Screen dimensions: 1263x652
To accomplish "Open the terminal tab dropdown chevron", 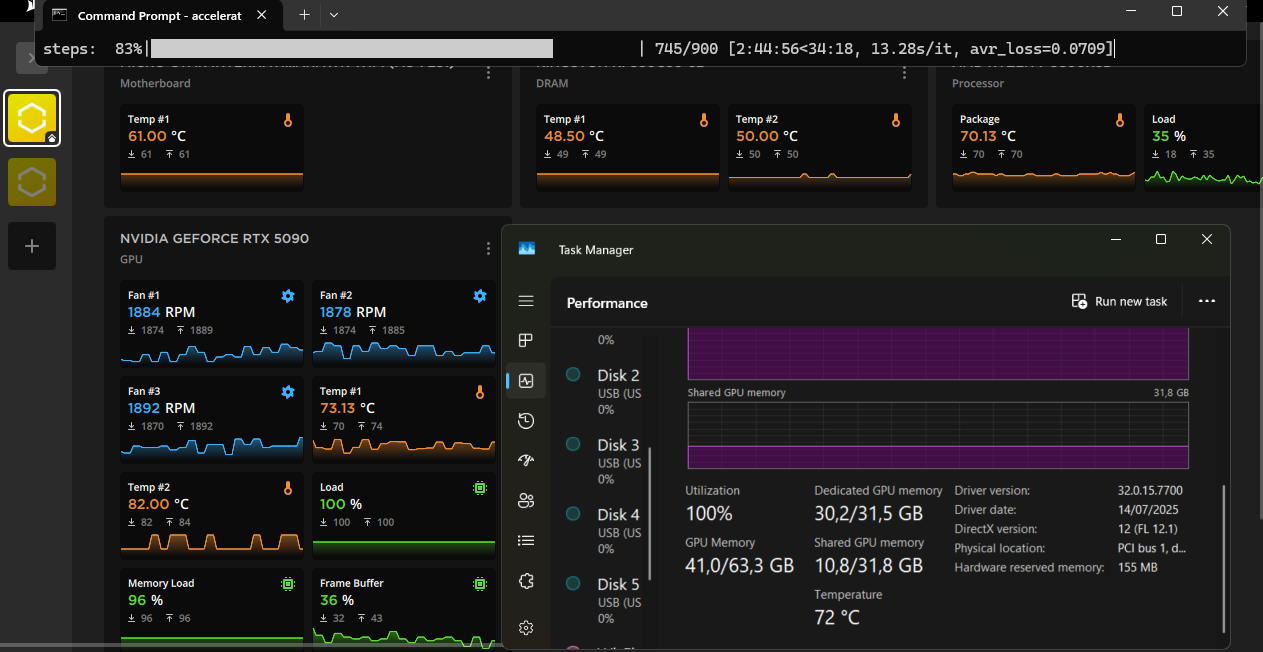I will click(334, 15).
